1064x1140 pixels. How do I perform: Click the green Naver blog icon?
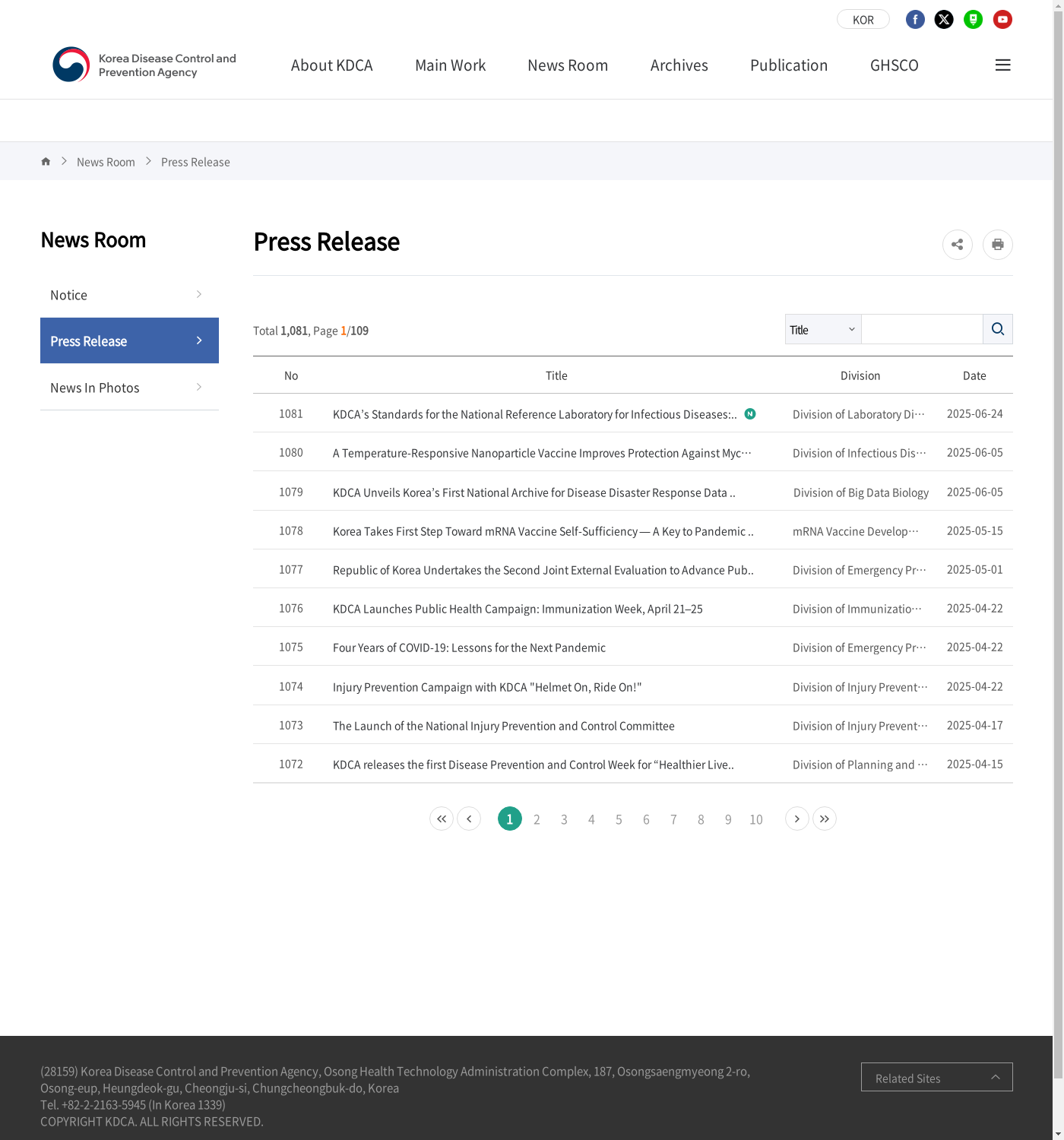[973, 20]
